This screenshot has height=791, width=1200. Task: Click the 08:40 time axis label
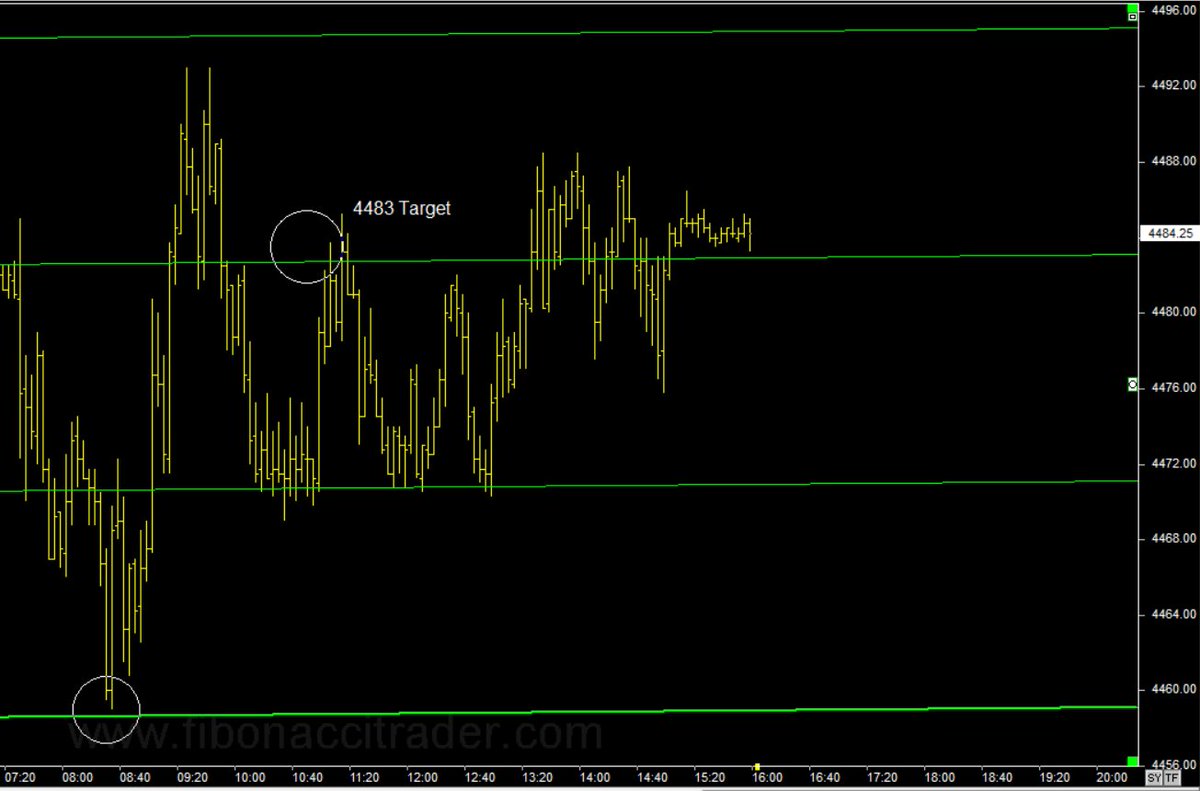tap(135, 778)
